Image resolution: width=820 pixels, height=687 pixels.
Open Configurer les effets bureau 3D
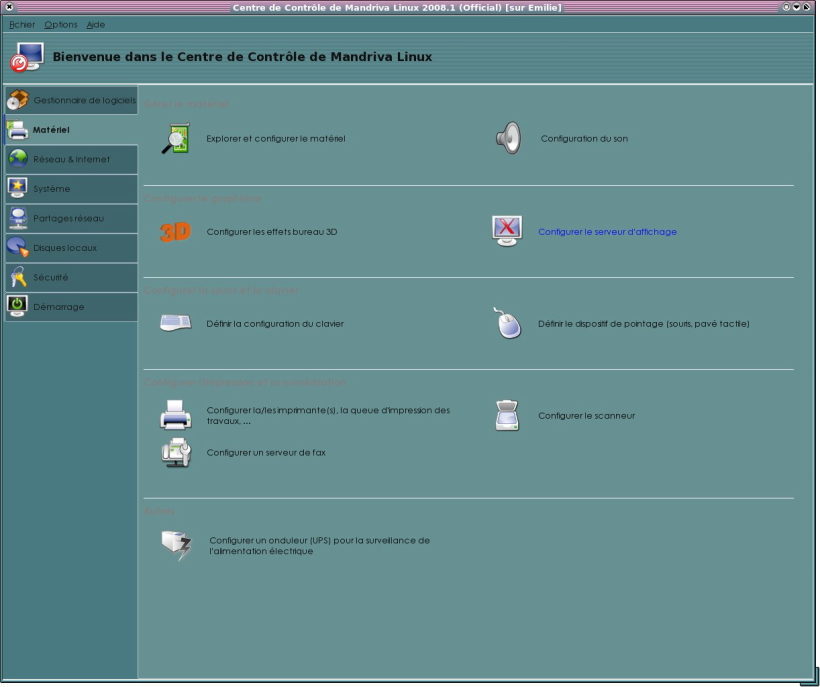coord(272,232)
